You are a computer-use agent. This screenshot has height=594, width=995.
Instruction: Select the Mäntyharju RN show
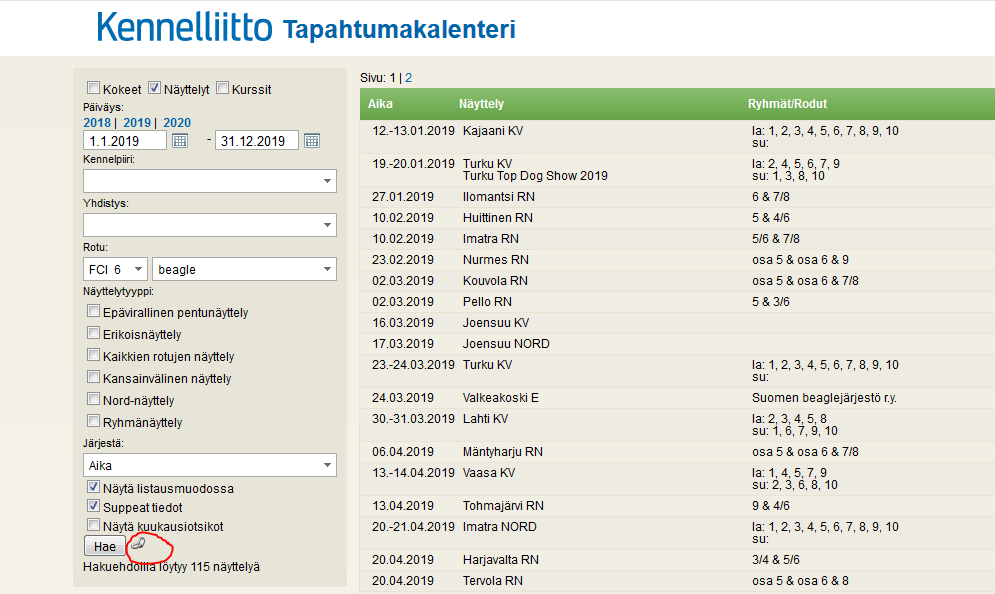[x=503, y=451]
